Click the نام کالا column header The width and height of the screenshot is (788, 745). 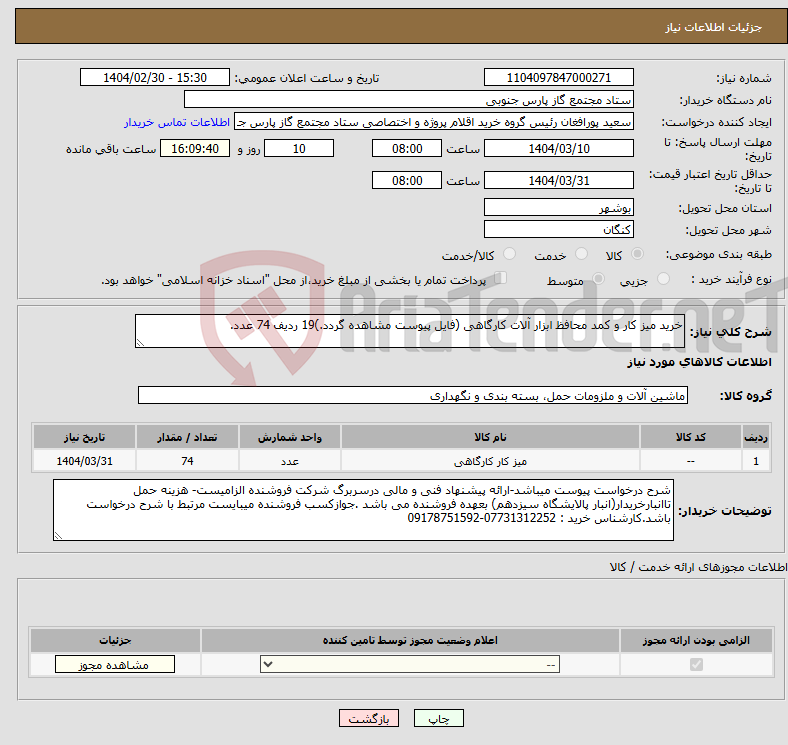click(x=490, y=437)
